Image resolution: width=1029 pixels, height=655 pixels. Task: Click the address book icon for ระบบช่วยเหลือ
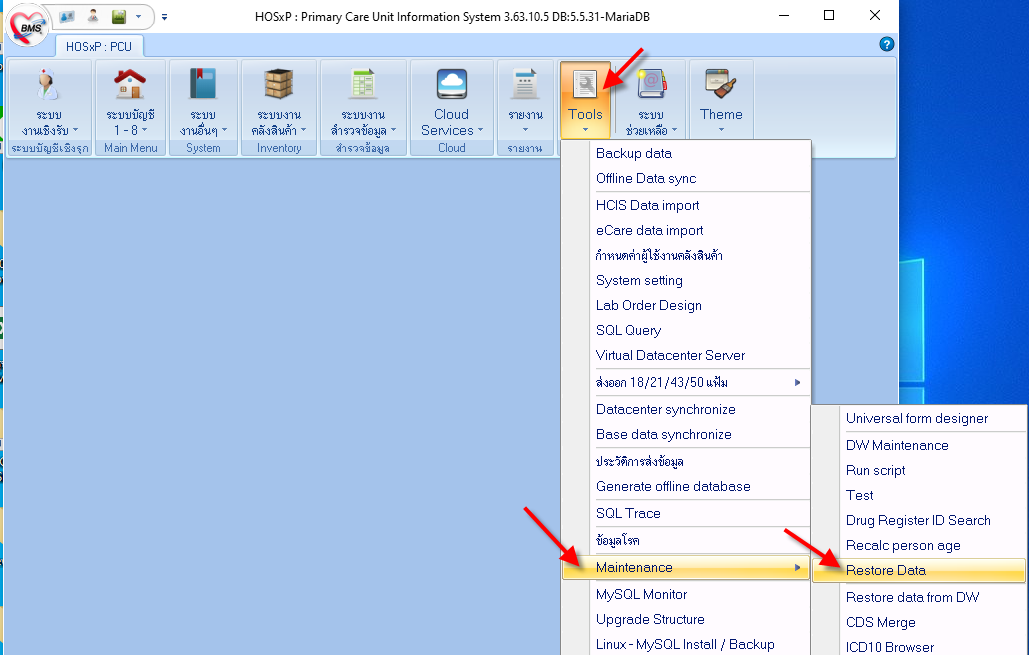click(x=651, y=84)
